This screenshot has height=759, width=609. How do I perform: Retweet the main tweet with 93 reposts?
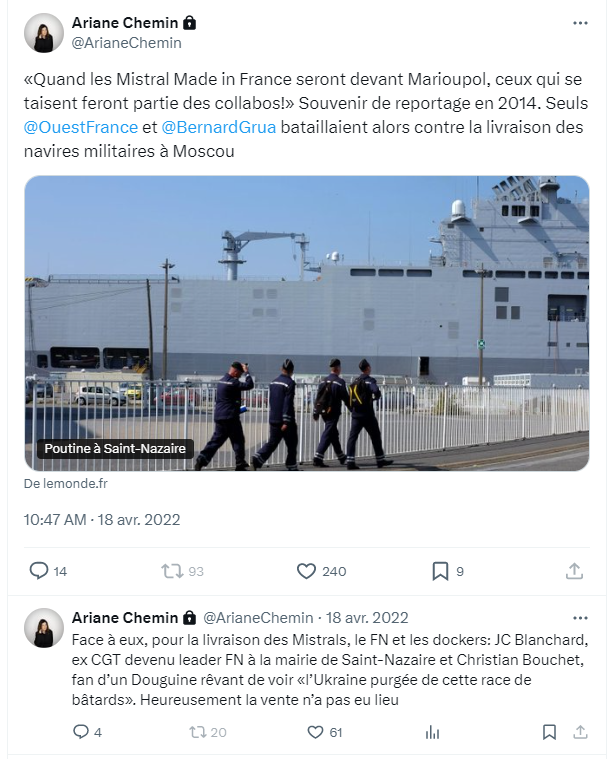pyautogui.click(x=171, y=571)
